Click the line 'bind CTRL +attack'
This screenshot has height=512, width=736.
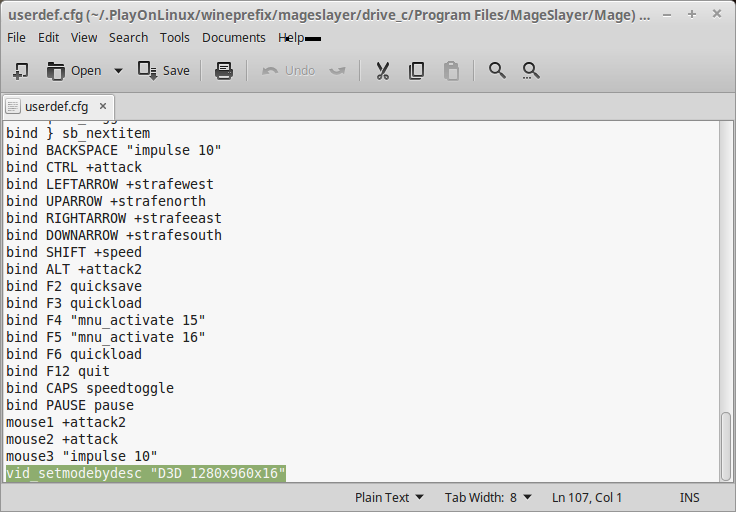pyautogui.click(x=74, y=167)
